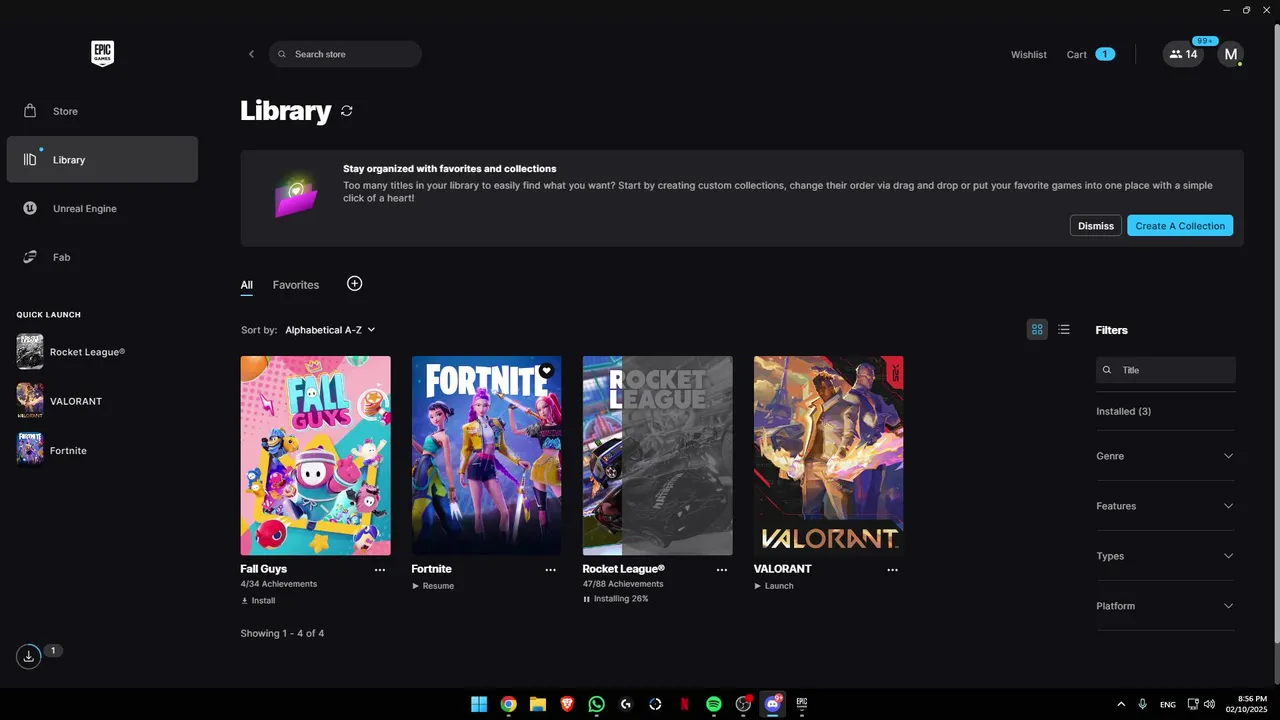
Task: Install Fall Guys
Action: 258,601
